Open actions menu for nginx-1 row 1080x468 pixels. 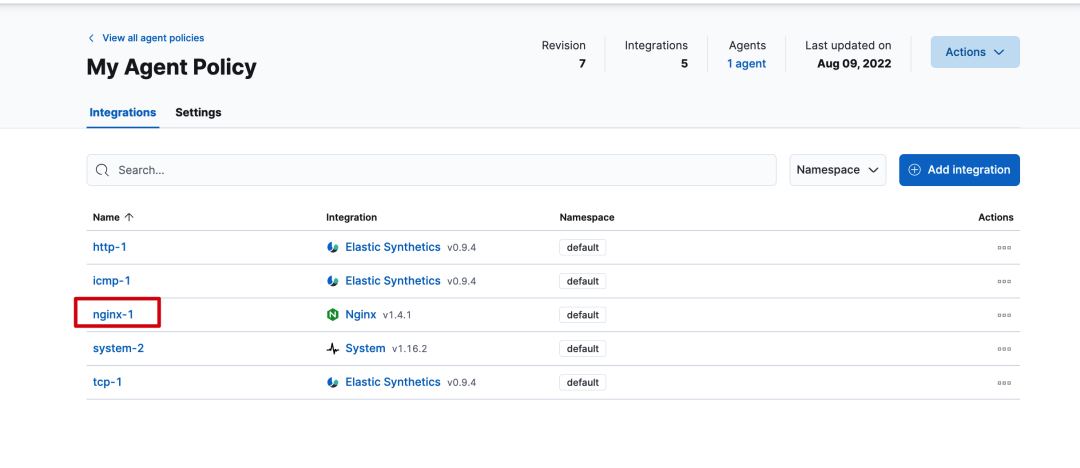pyautogui.click(x=1004, y=315)
